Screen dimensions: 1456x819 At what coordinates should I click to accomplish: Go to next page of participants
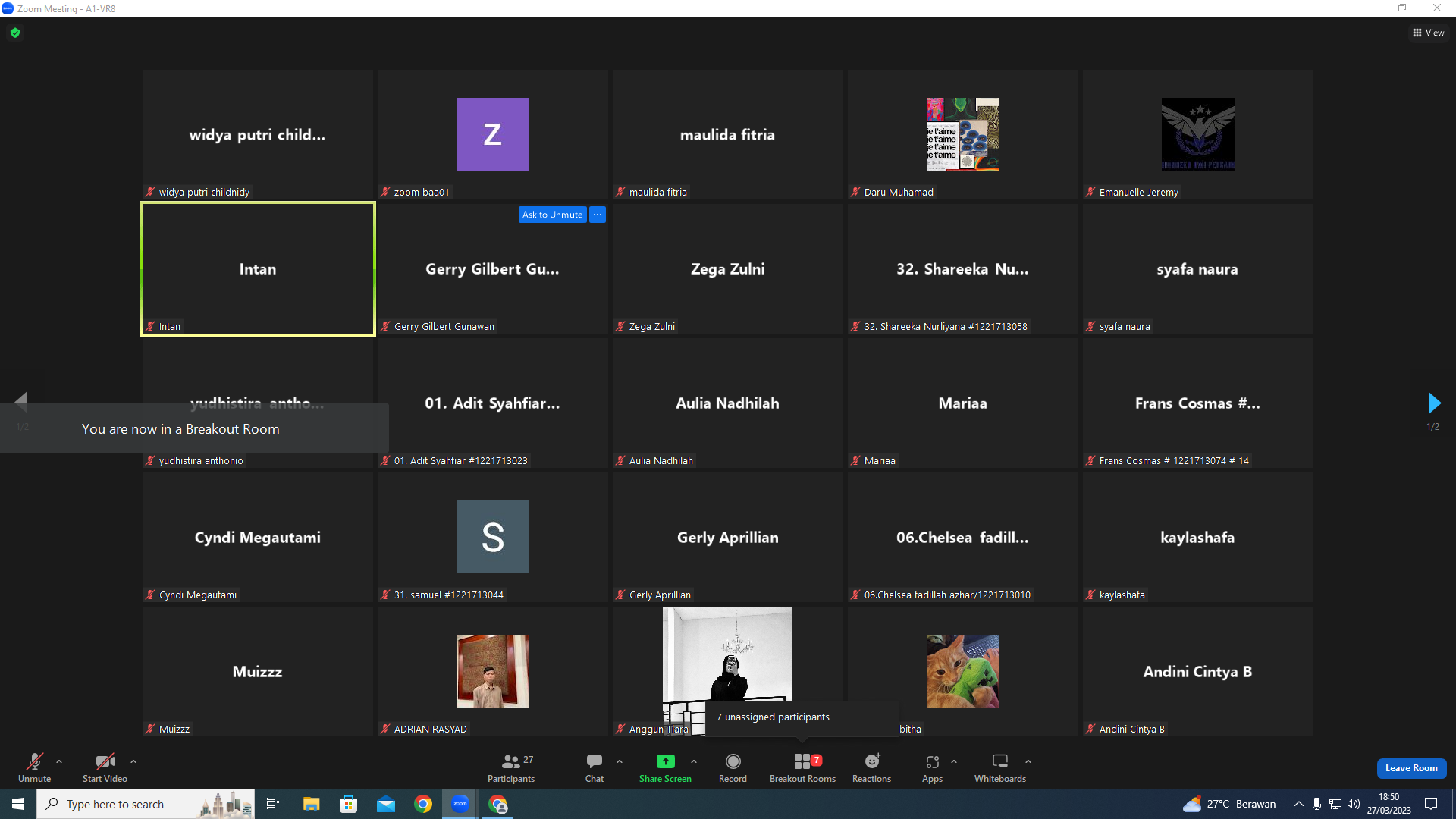pos(1434,403)
